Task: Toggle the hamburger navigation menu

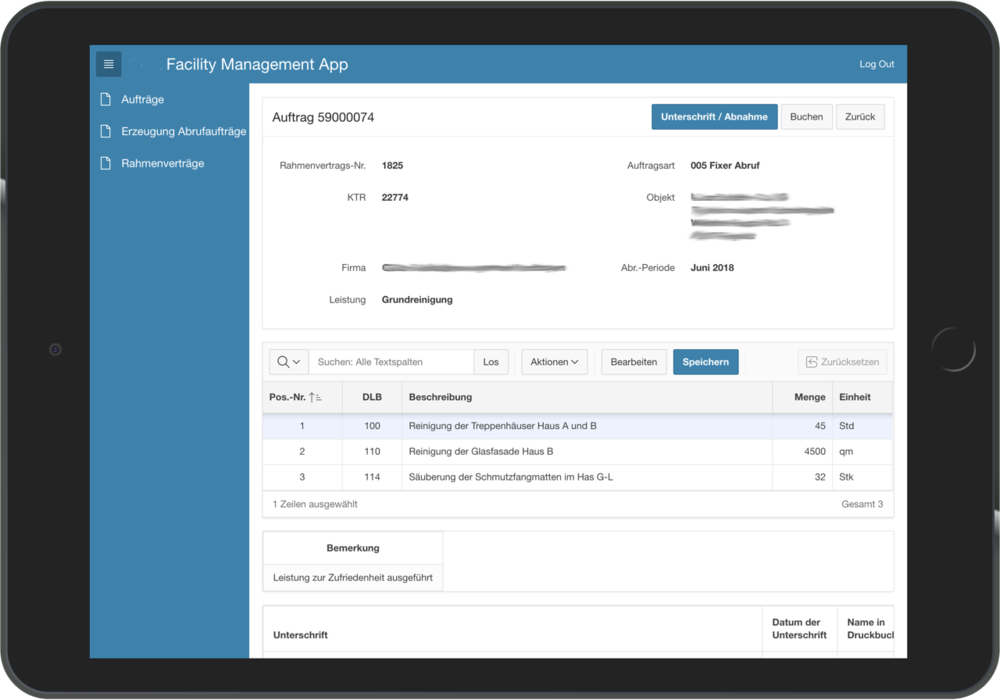Action: (x=109, y=64)
